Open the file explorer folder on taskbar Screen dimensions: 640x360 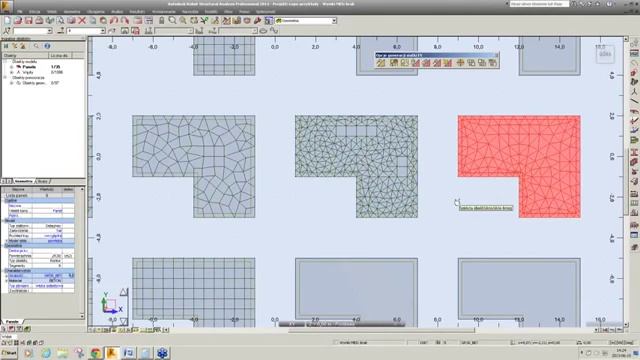pos(62,353)
